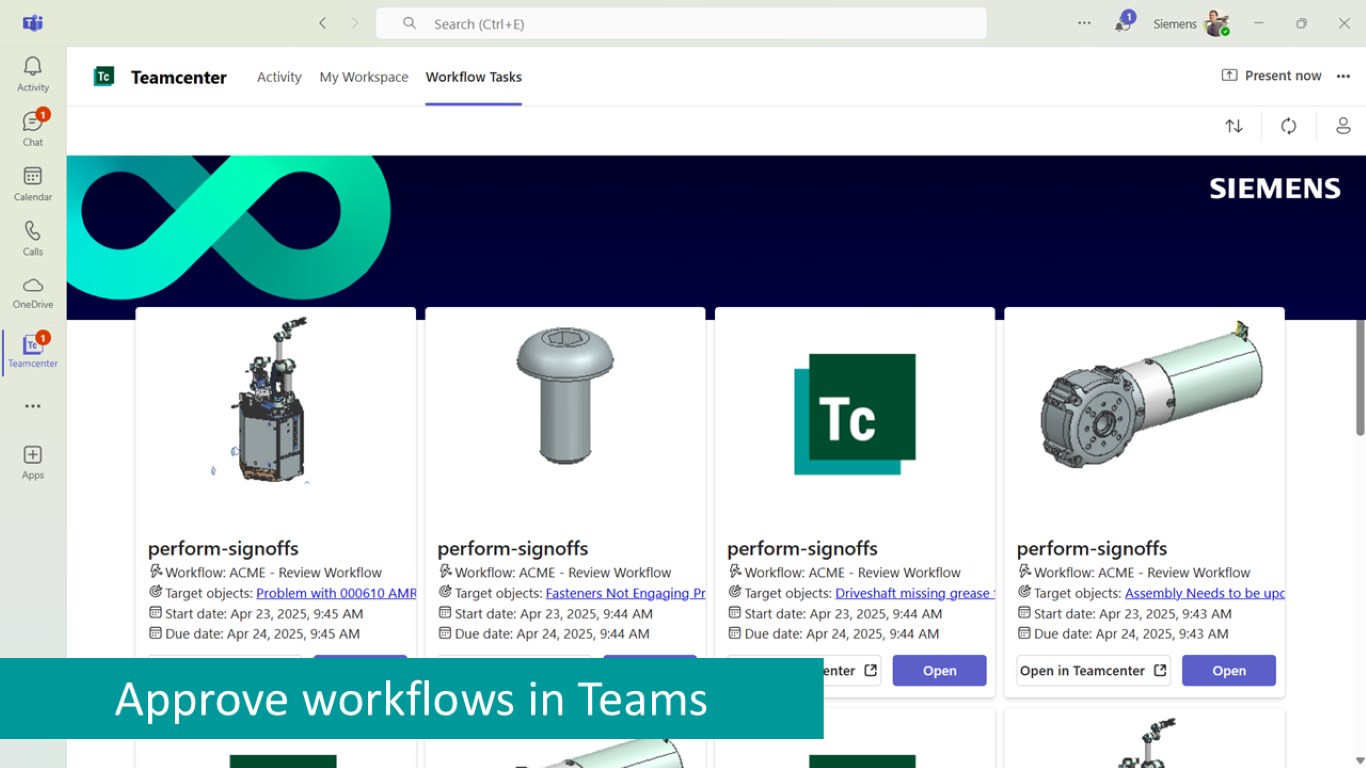Open the user icon in tasks toolbar
This screenshot has height=768, width=1366.
pos(1343,126)
